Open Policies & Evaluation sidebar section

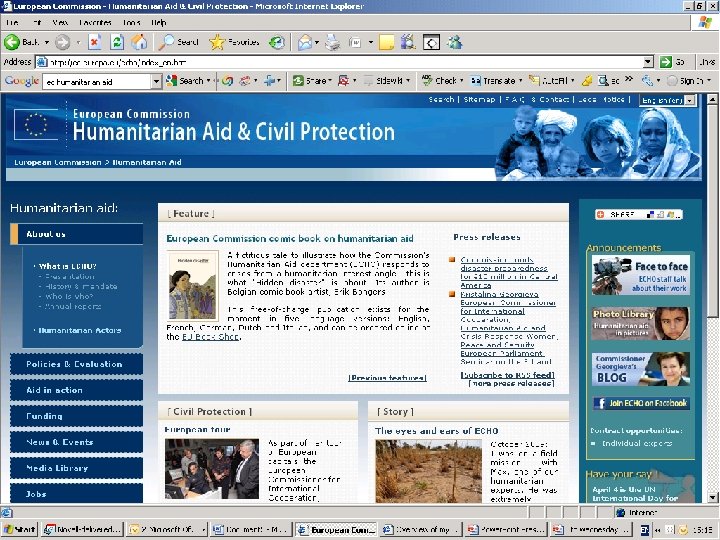pos(76,364)
